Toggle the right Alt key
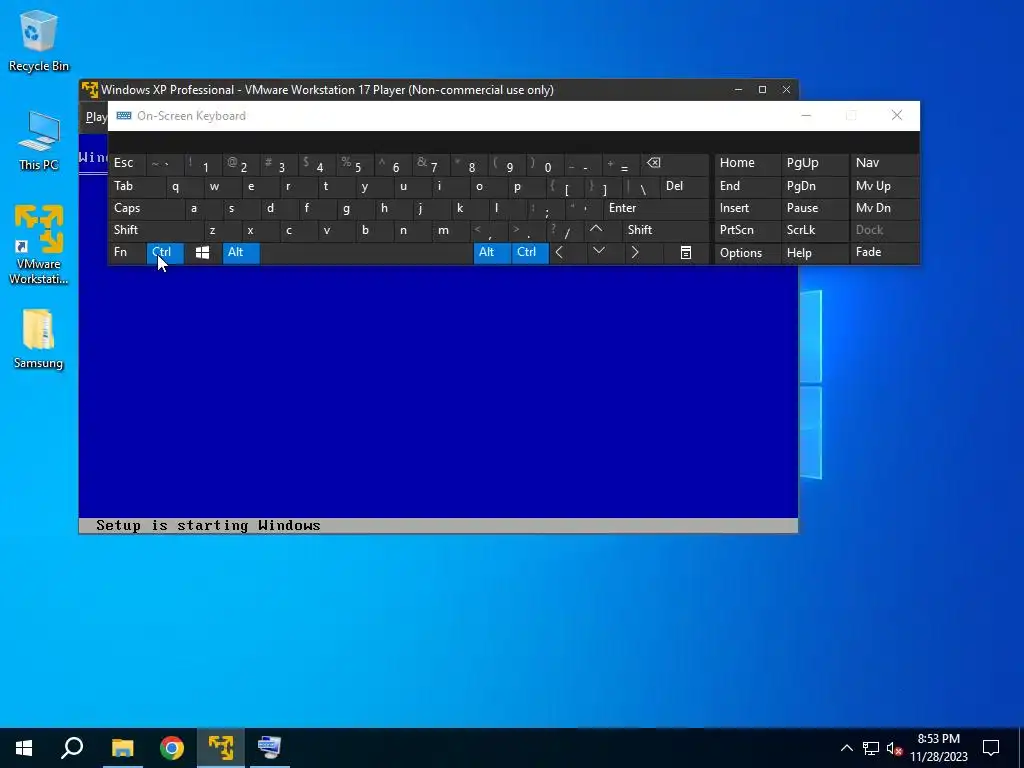The height and width of the screenshot is (768, 1024). 492,253
